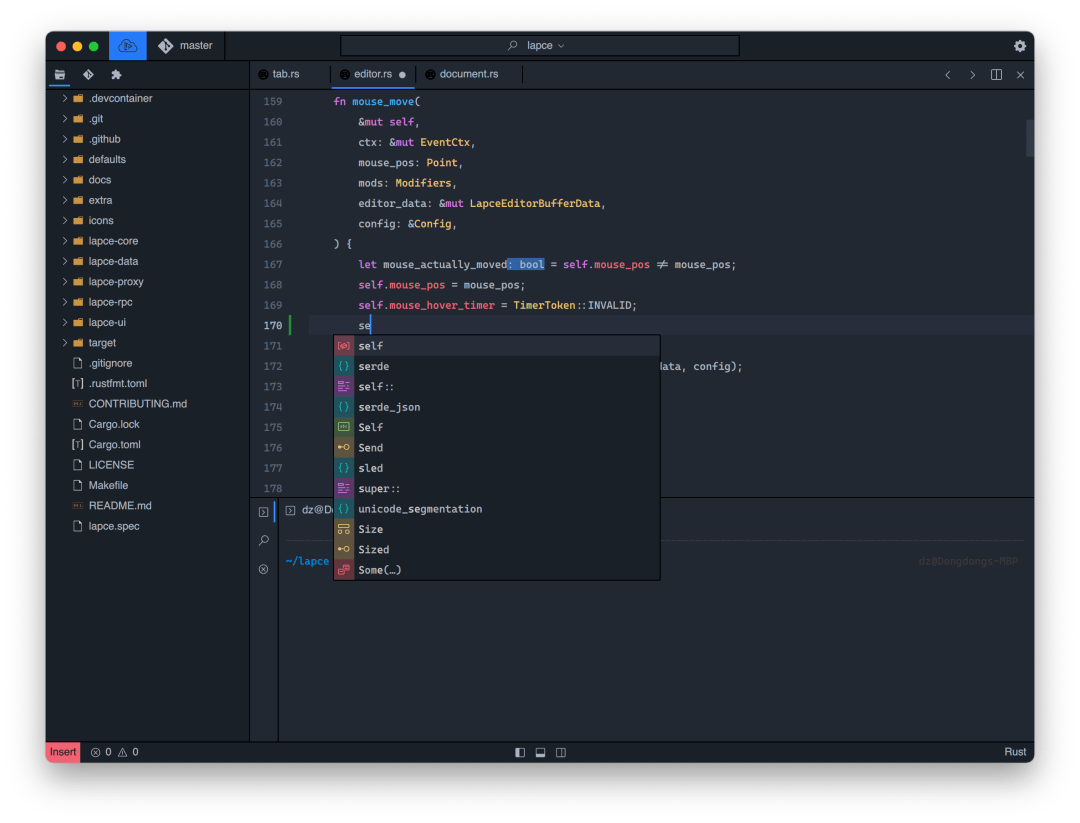
Task: Select the sled completion item
Action: [497, 468]
